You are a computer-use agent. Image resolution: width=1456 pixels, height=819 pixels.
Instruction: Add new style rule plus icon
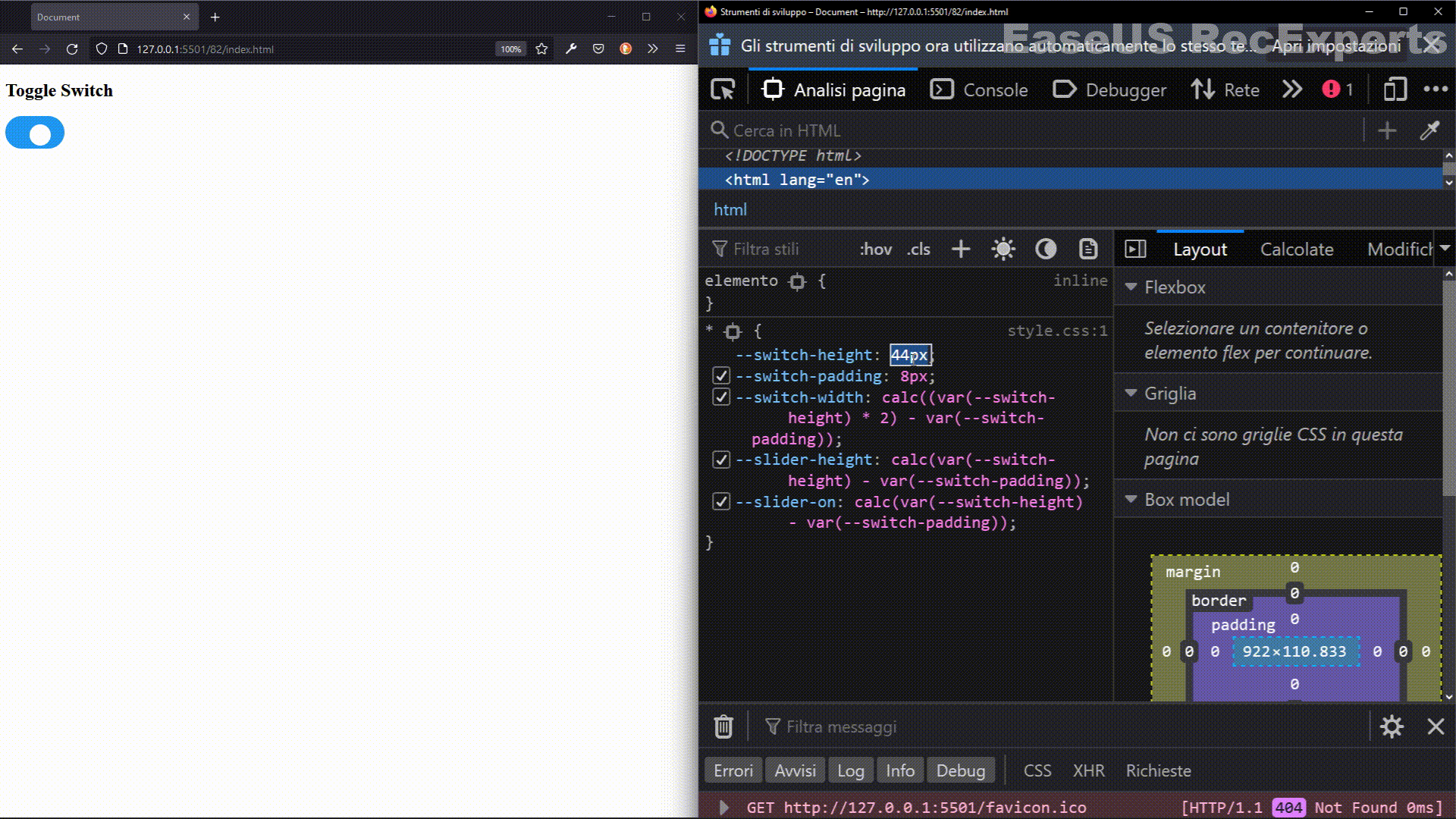coord(961,249)
